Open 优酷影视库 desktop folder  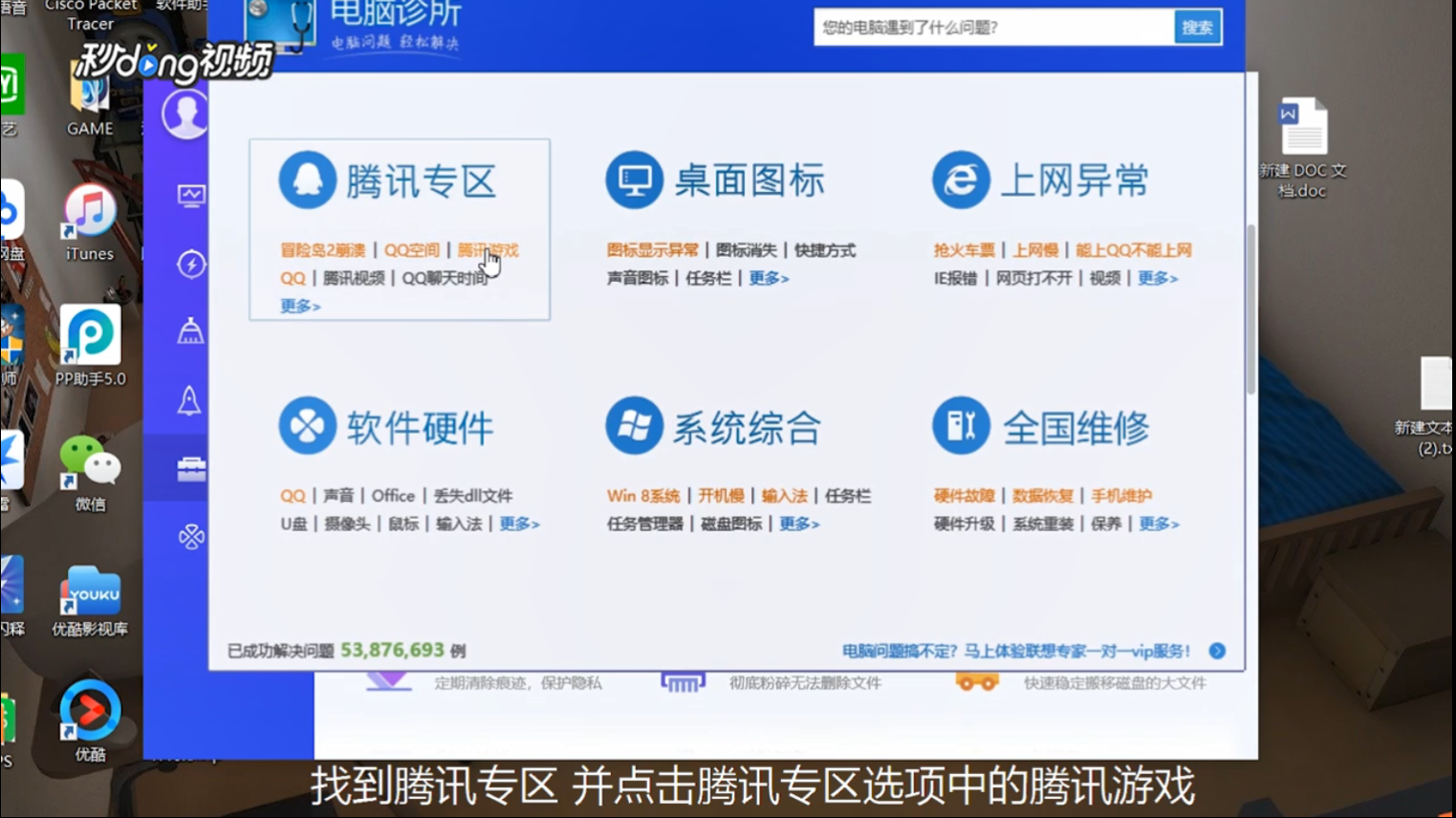coord(90,600)
